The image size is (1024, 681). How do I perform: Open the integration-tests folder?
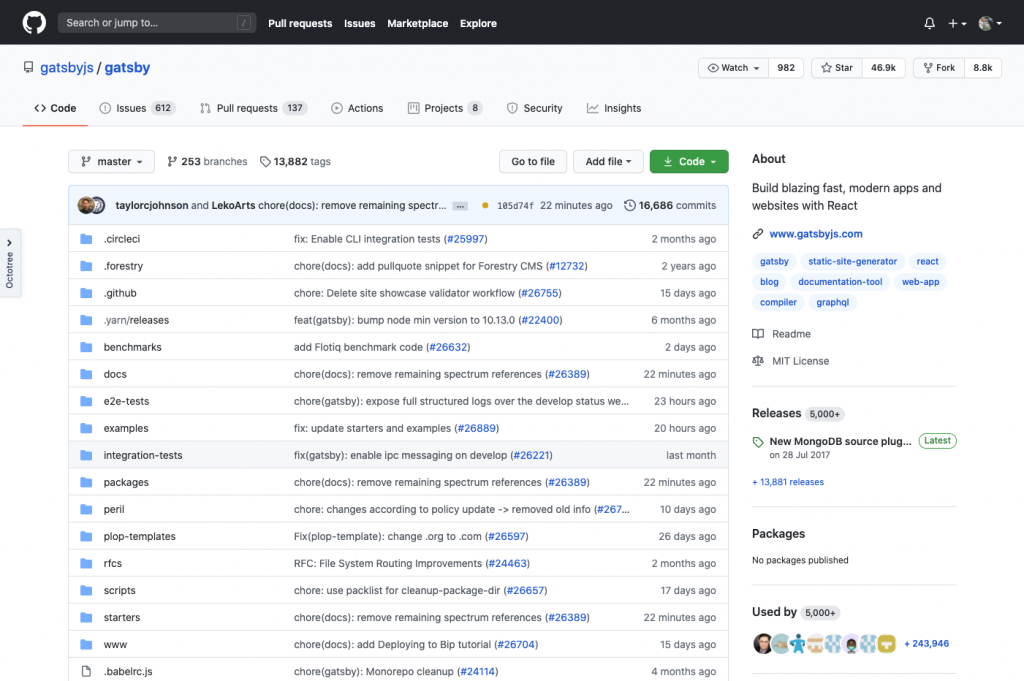coord(142,455)
